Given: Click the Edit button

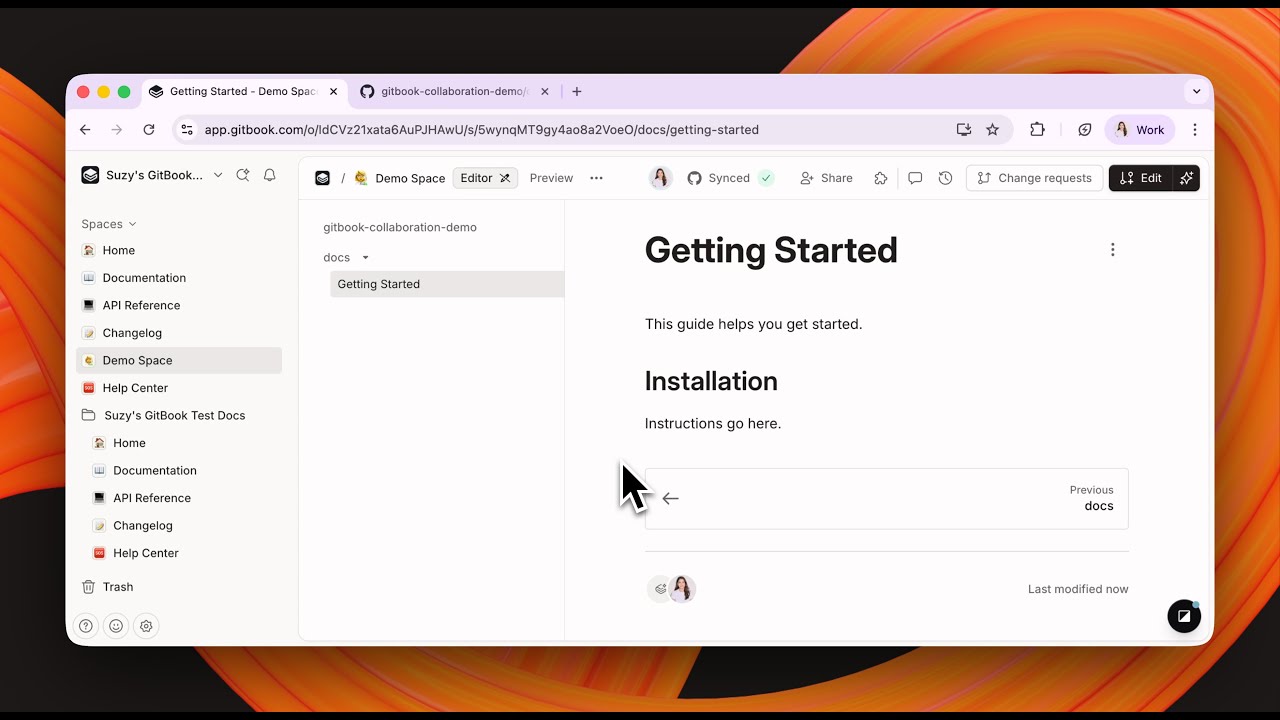Looking at the screenshot, I should [x=1141, y=178].
